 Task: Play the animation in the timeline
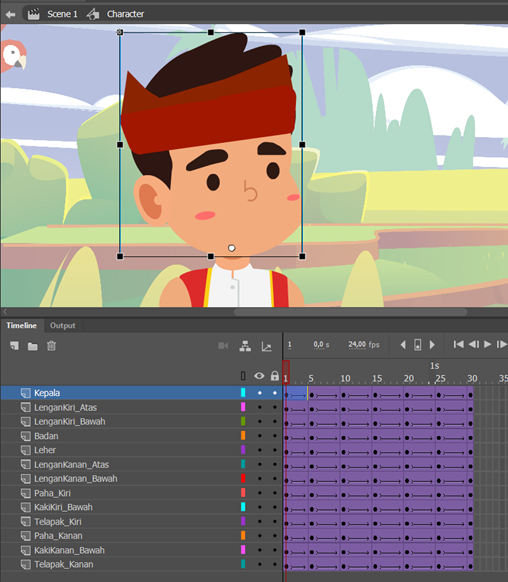pos(488,344)
